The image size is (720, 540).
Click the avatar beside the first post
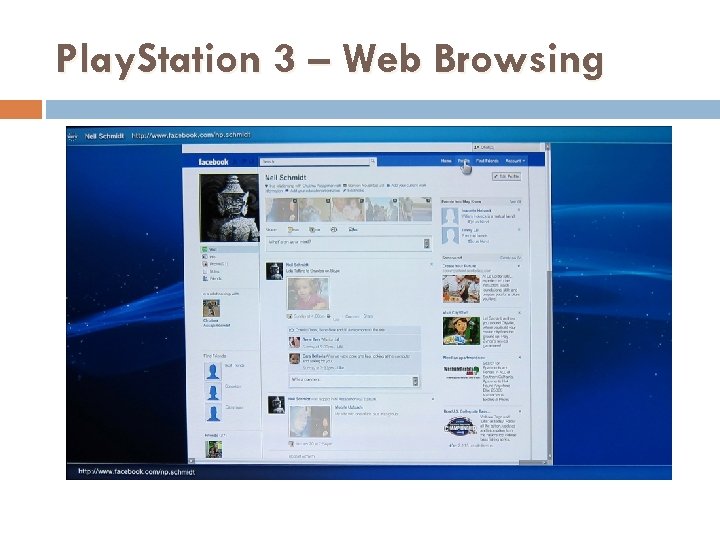click(274, 271)
